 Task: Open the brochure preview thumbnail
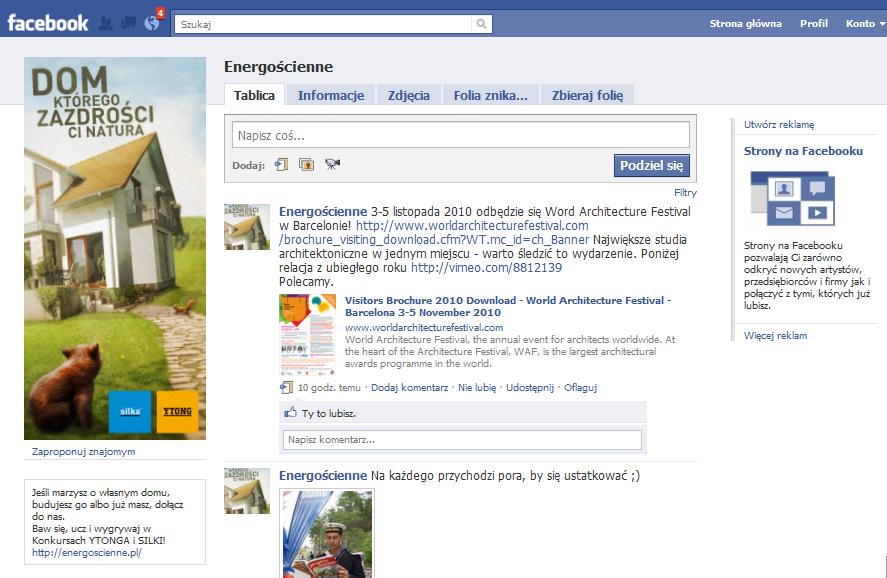pyautogui.click(x=308, y=335)
